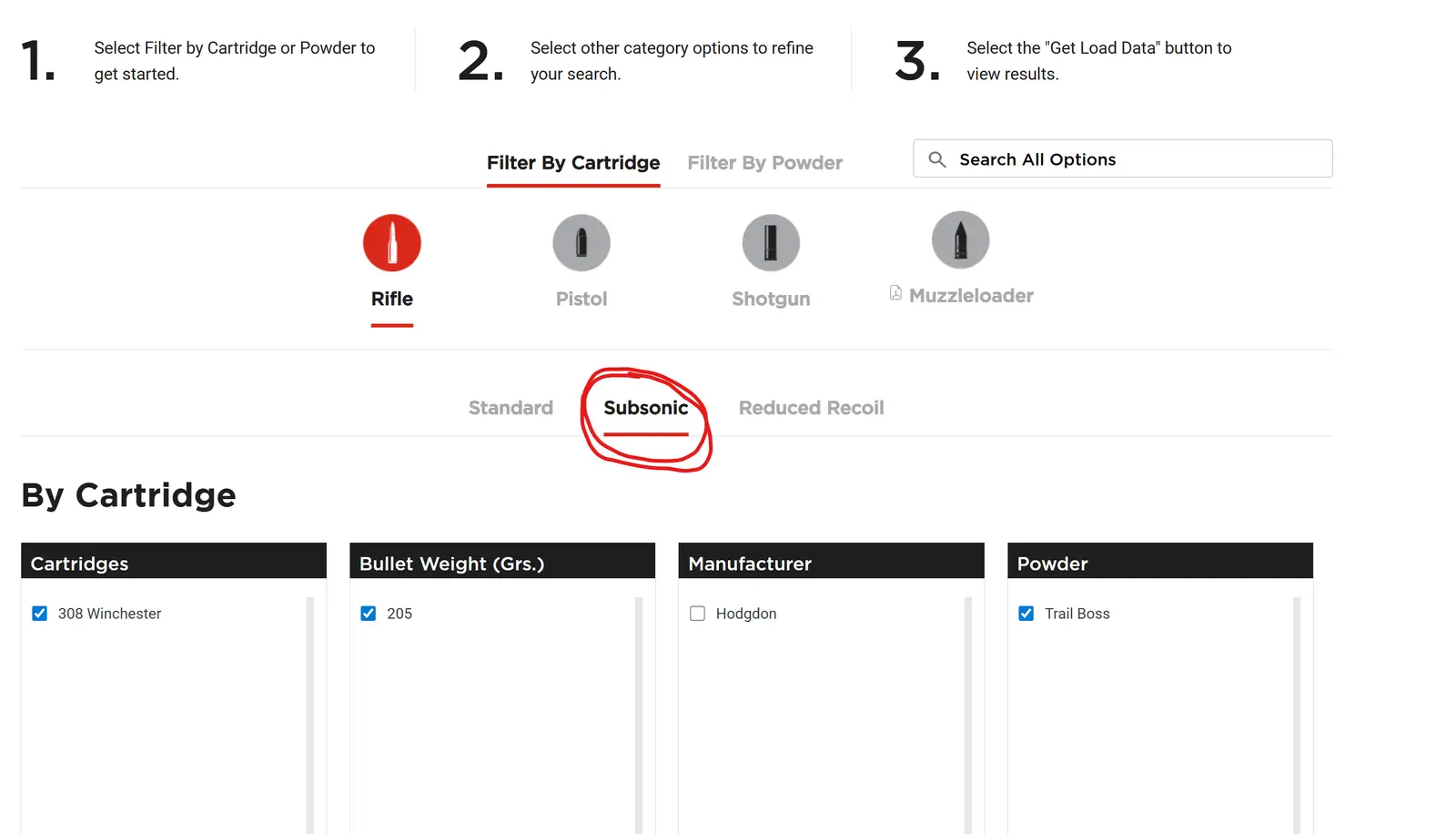Viewport: 1456px width, 834px height.
Task: Click the Cartridges list scrollbar
Action: tap(310, 715)
